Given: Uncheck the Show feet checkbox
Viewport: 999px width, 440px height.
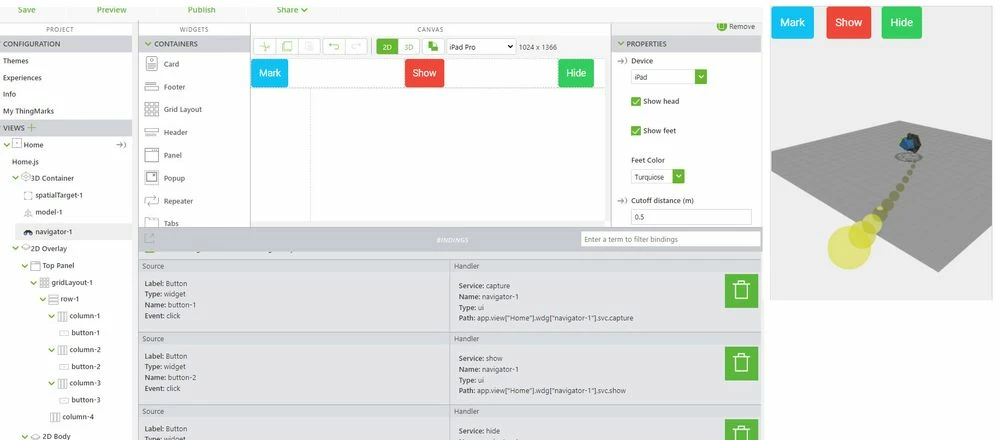Looking at the screenshot, I should pos(636,131).
